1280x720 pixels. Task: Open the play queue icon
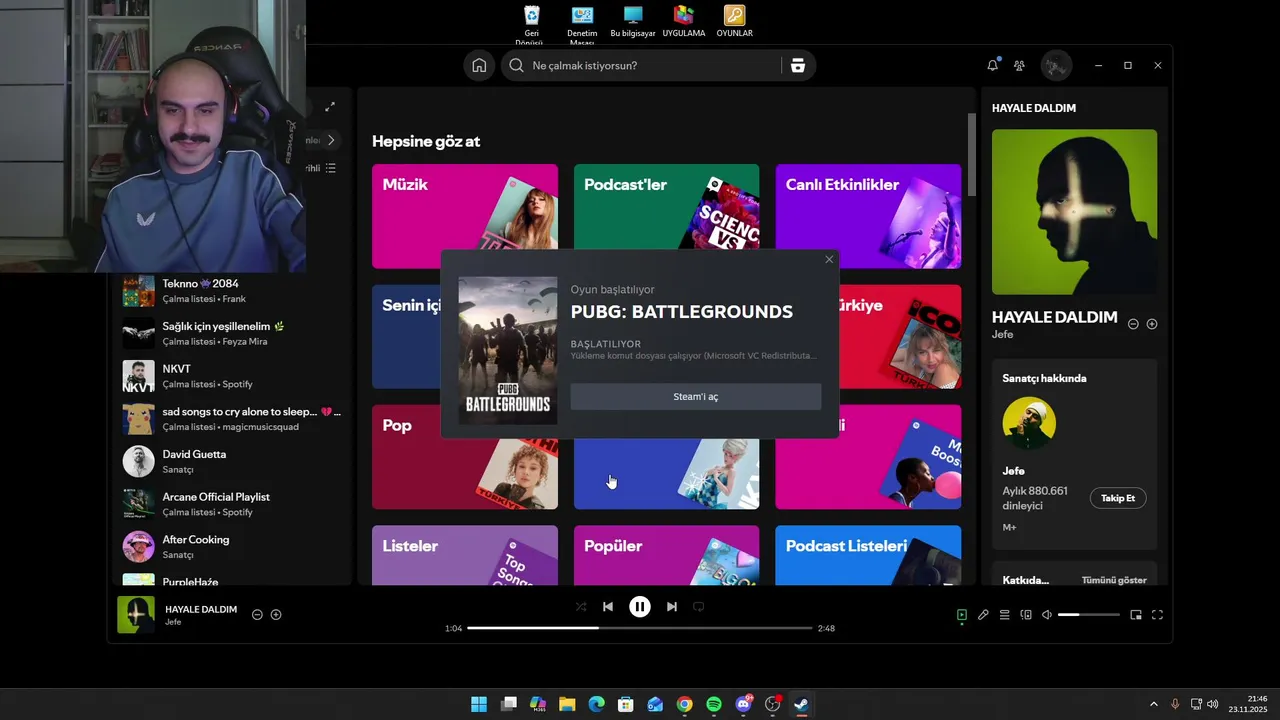[1005, 615]
